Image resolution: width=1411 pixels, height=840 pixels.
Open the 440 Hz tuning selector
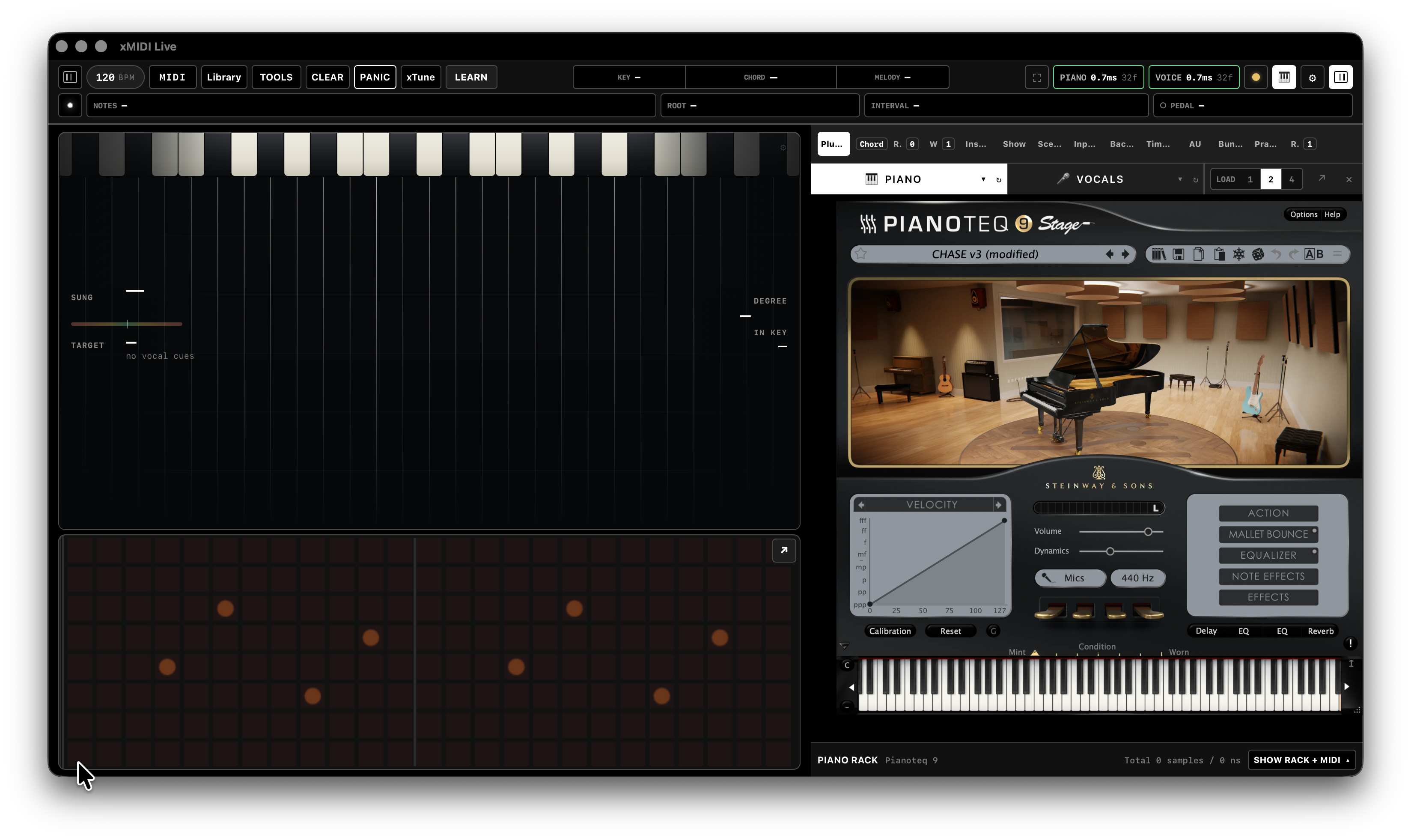tap(1137, 578)
